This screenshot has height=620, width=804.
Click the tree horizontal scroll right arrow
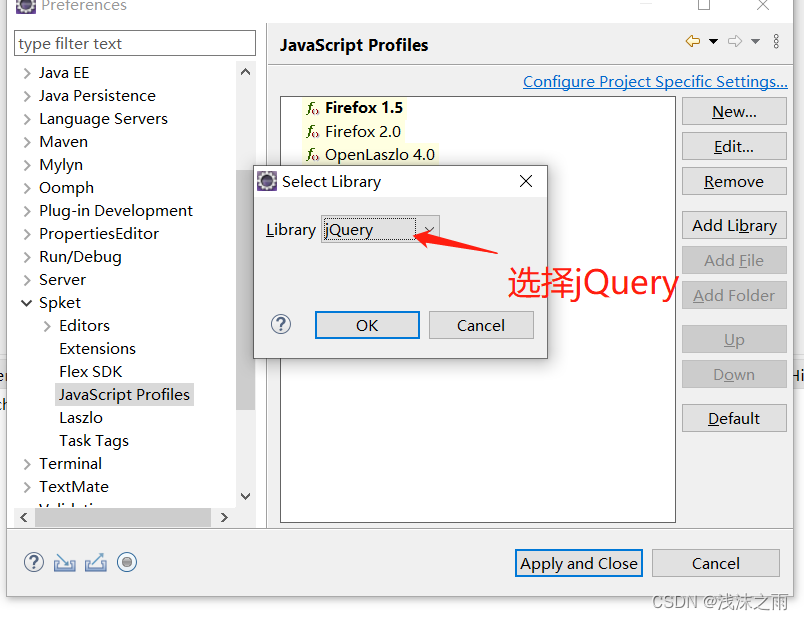pyautogui.click(x=224, y=517)
